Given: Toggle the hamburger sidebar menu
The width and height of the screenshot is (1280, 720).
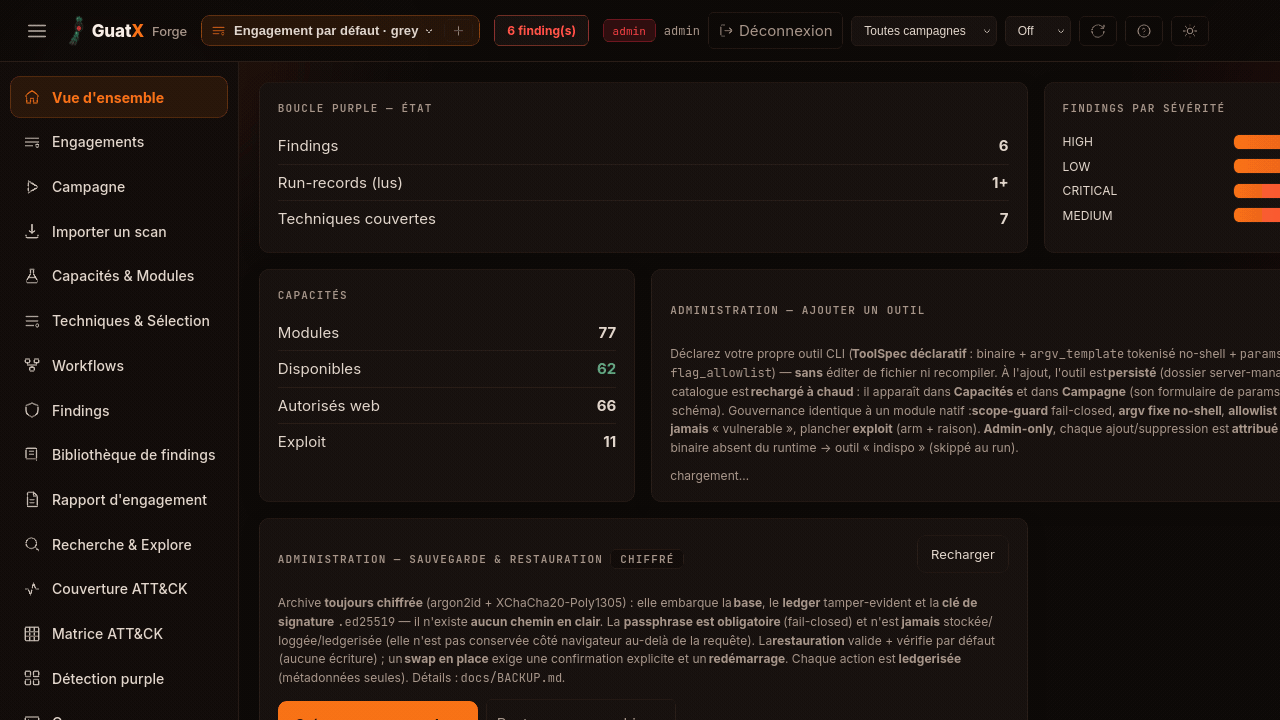Looking at the screenshot, I should point(37,31).
